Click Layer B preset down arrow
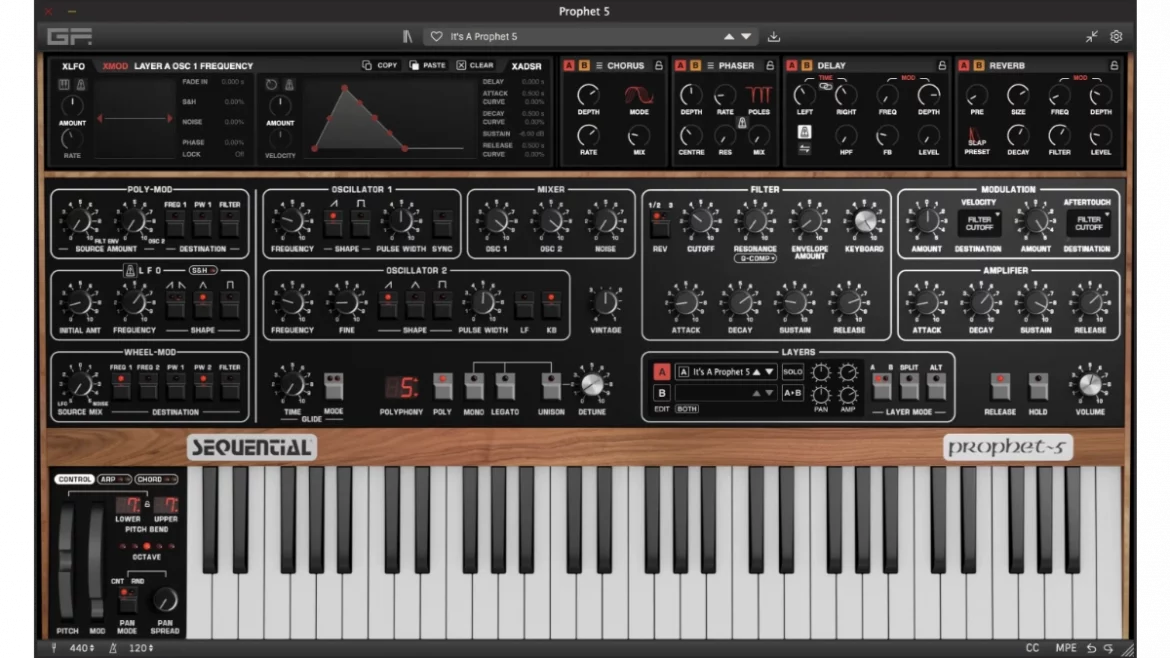1170x658 pixels. (x=769, y=393)
